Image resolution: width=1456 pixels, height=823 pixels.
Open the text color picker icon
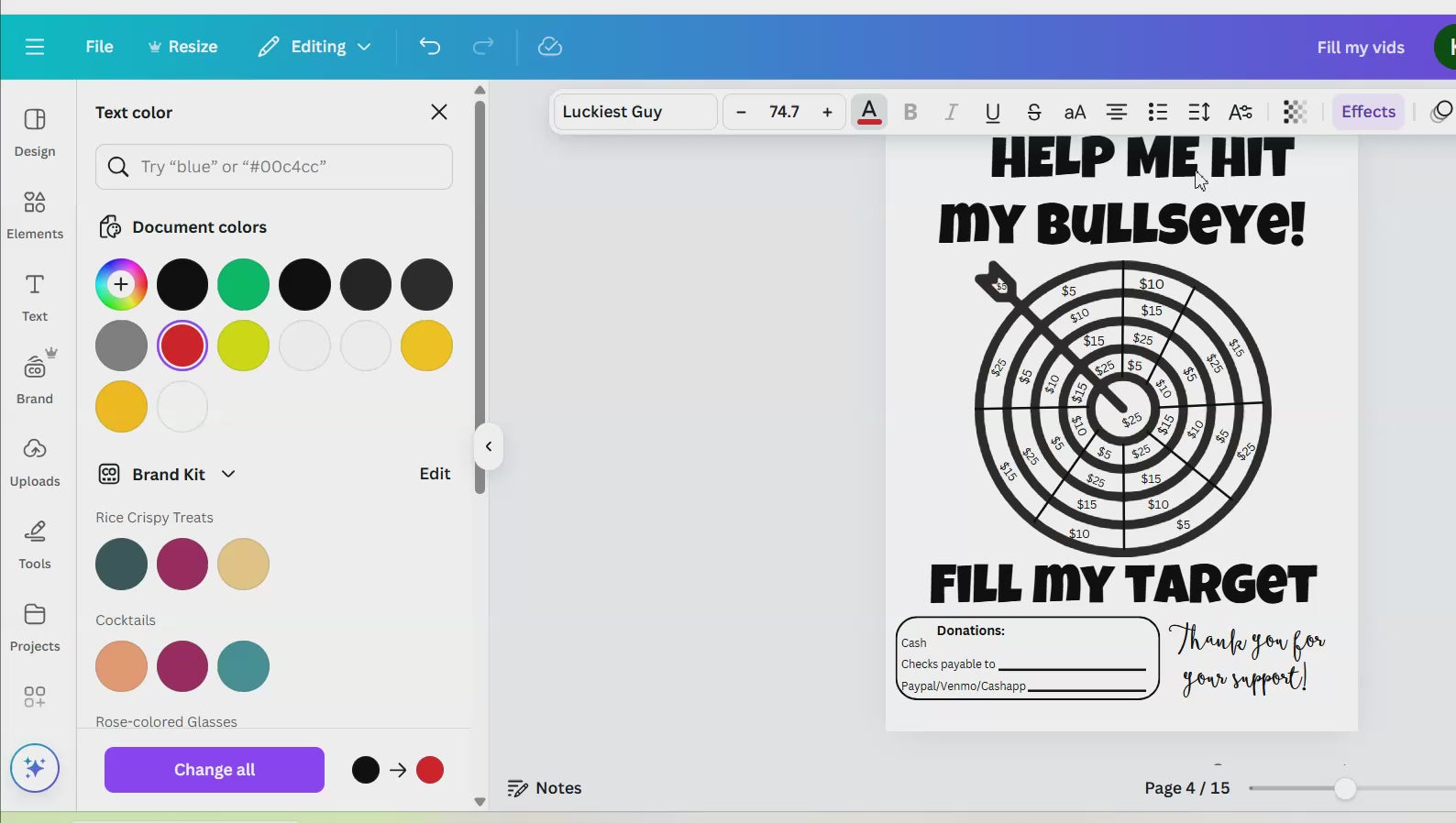869,112
